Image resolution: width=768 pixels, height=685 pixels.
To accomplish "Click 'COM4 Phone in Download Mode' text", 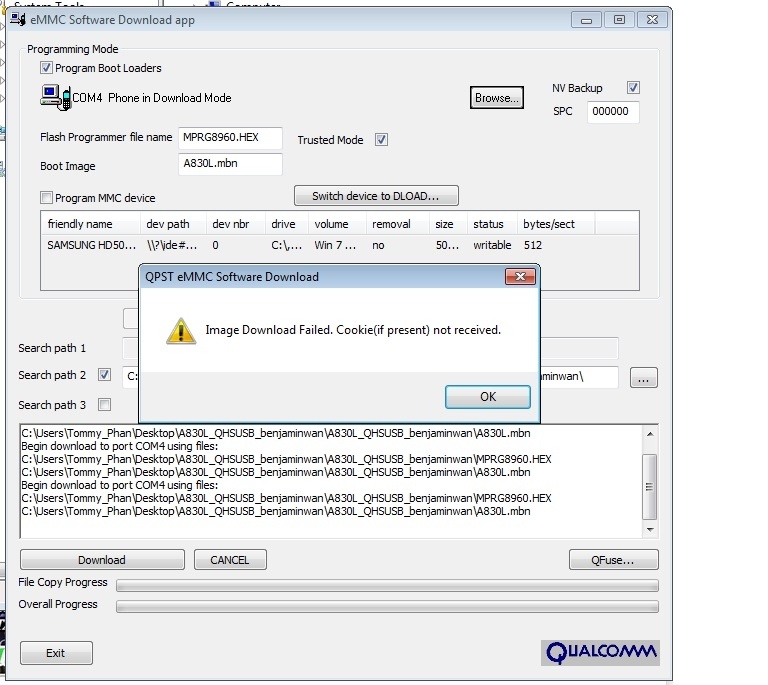I will tap(152, 98).
